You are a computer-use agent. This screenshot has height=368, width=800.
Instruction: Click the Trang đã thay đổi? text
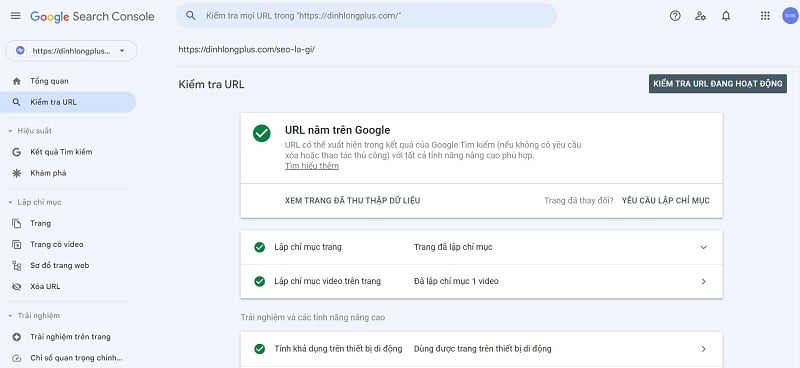point(579,201)
